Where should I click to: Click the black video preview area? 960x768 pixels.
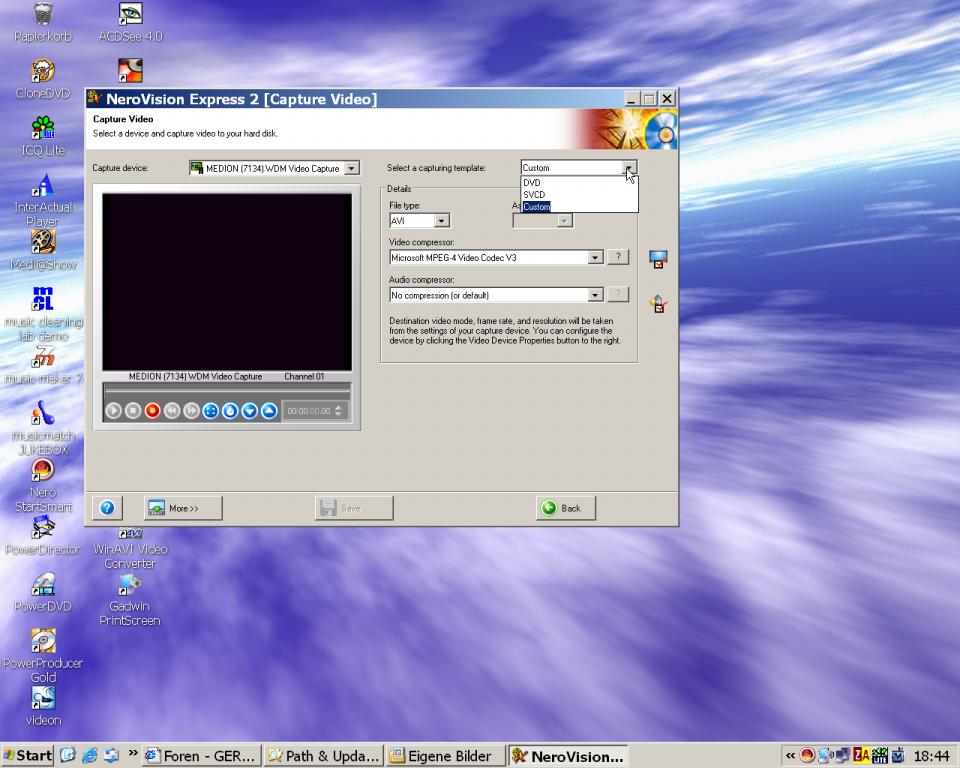coord(227,282)
